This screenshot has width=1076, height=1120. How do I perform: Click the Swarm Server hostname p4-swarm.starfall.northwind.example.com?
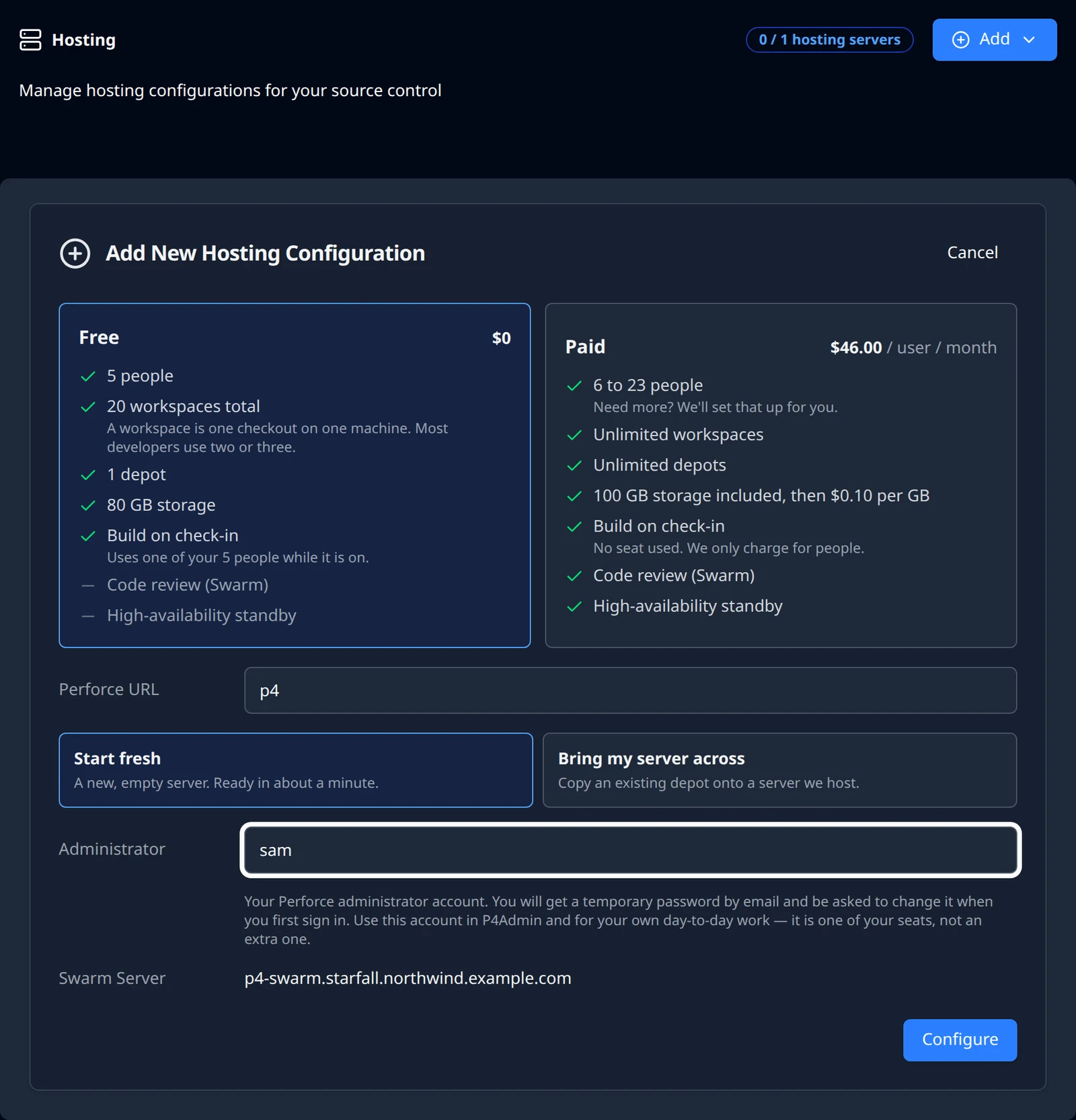pos(408,978)
